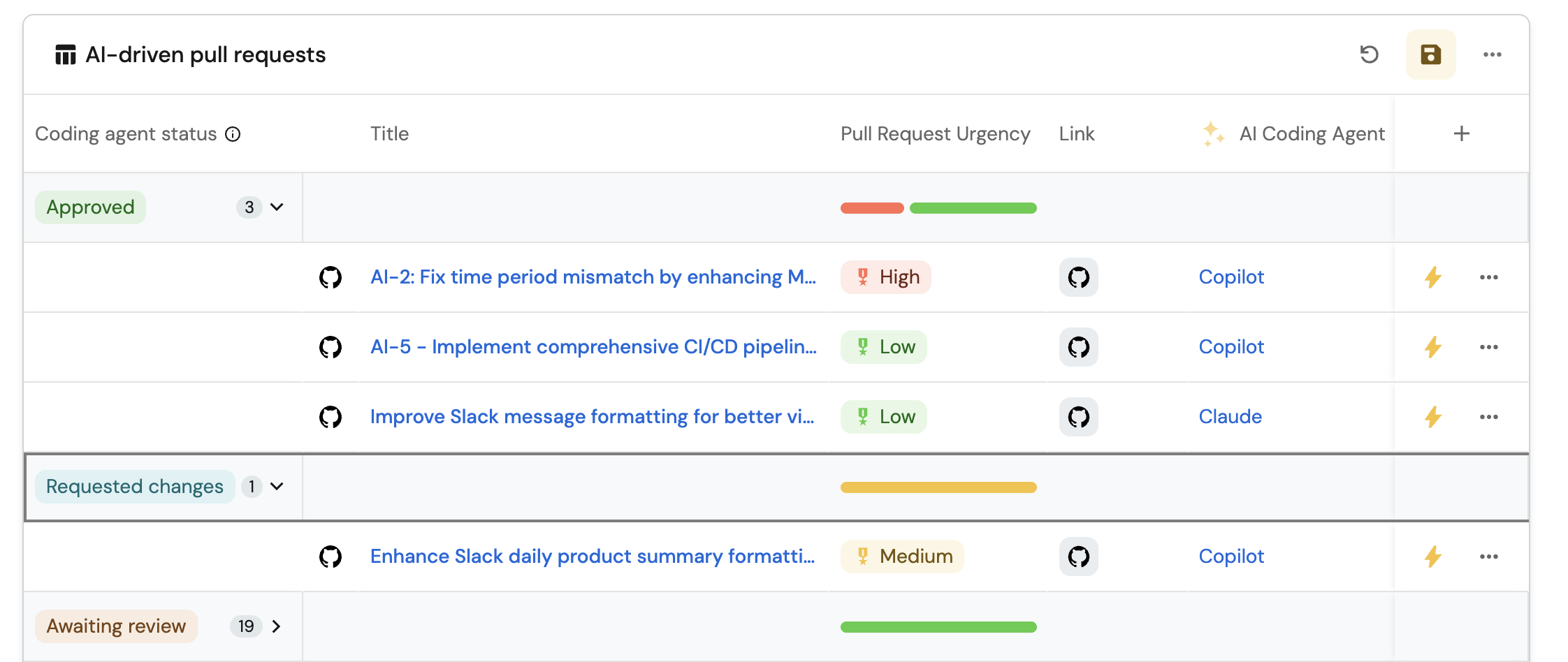The width and height of the screenshot is (1568, 662).
Task: Collapse the Requested changes group
Action: [277, 487]
